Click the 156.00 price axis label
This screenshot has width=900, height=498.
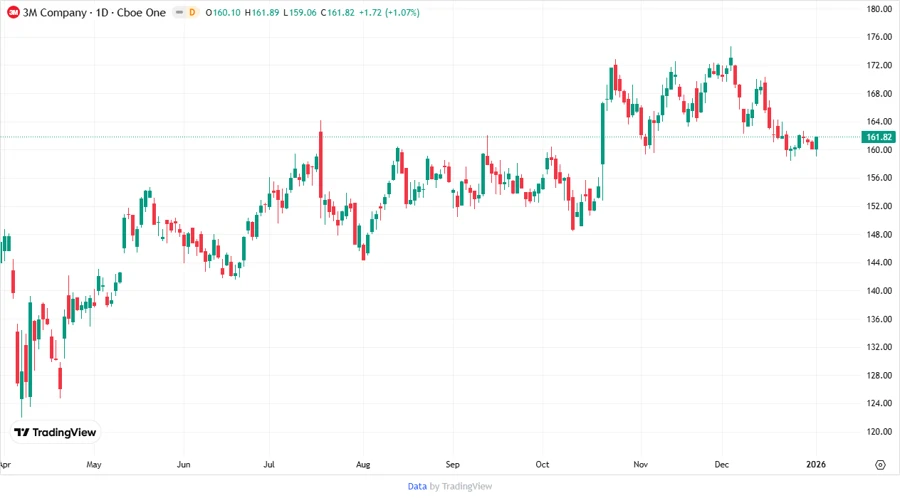879,178
